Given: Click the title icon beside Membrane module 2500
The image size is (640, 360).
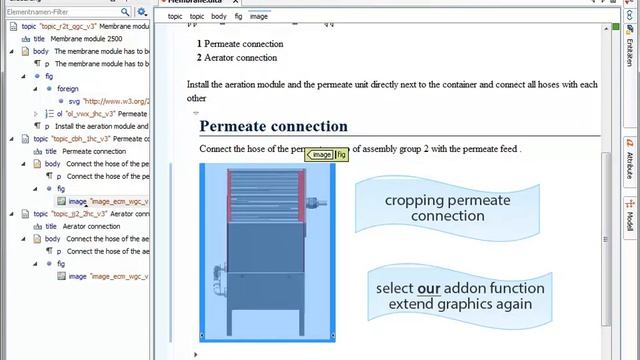Looking at the screenshot, I should (26, 39).
